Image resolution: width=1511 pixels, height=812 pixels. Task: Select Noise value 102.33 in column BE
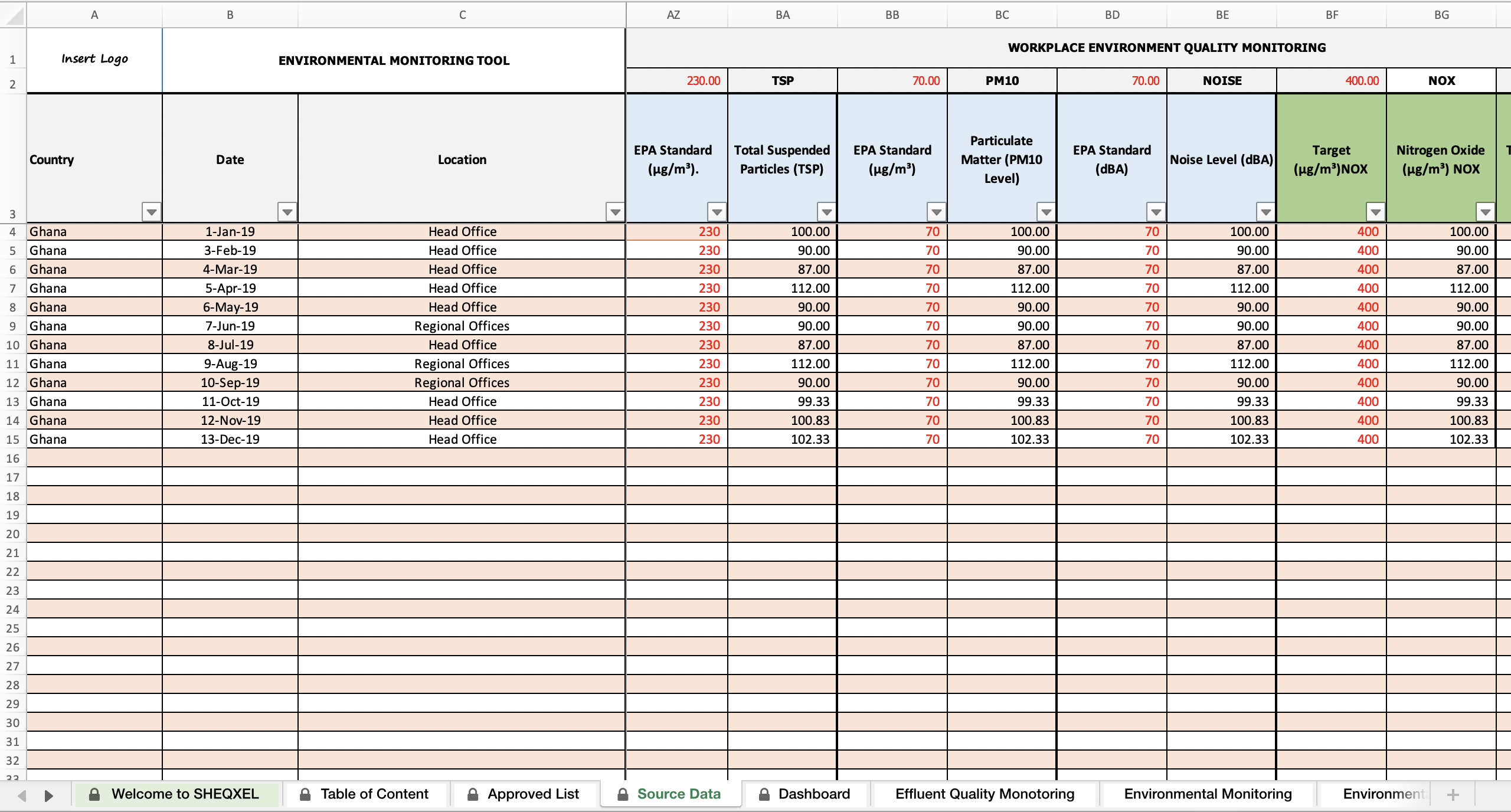click(1222, 440)
